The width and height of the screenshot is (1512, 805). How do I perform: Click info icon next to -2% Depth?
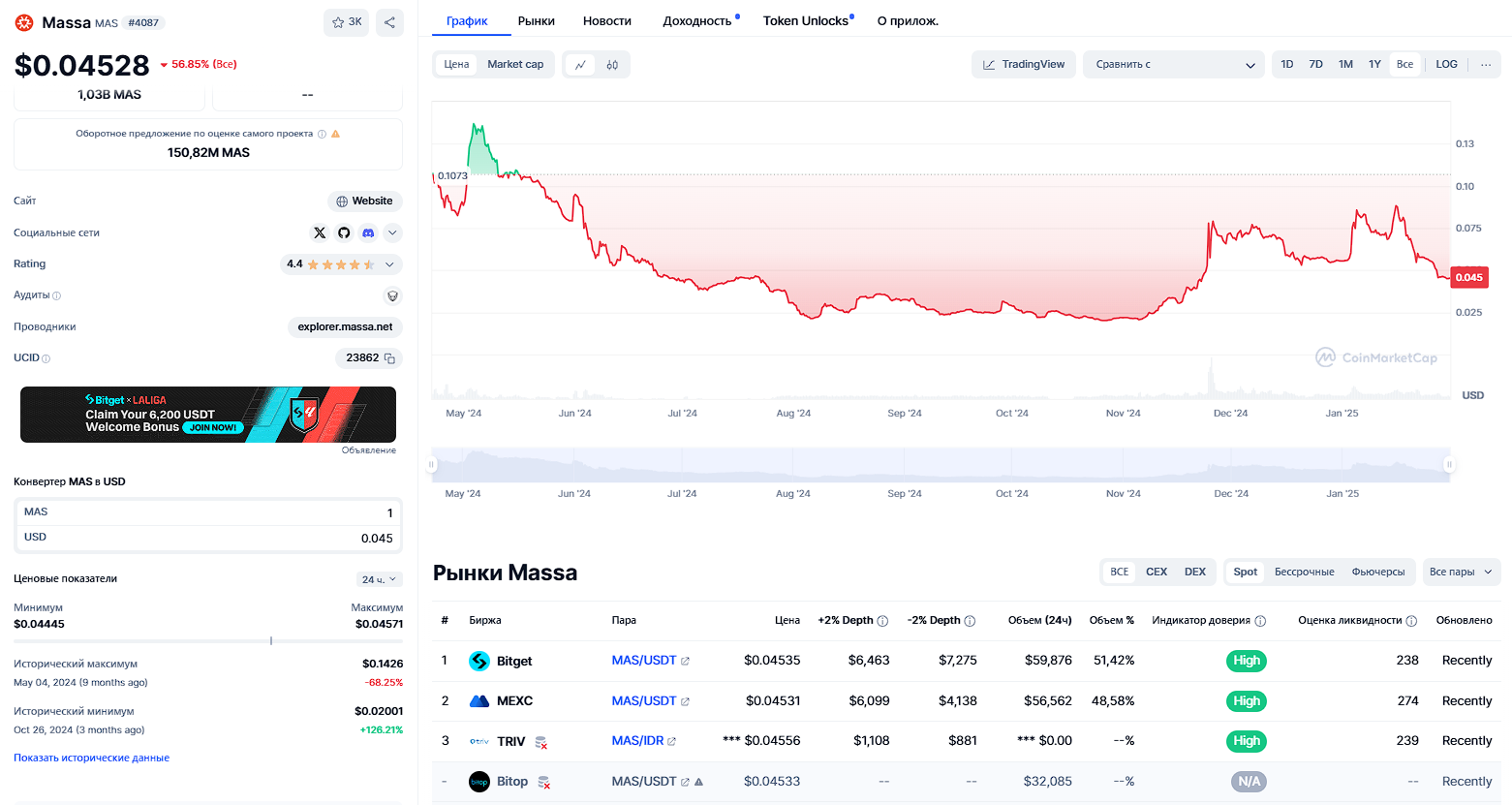click(970, 621)
